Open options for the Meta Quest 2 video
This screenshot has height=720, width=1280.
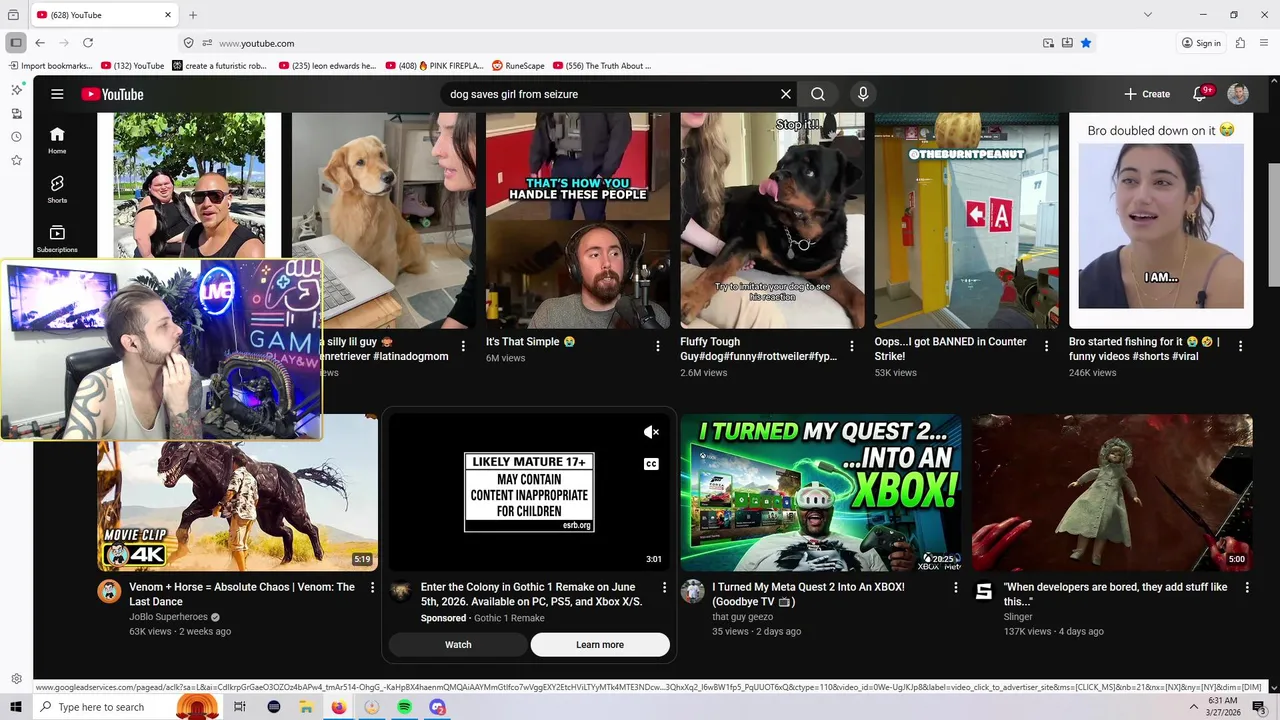(955, 588)
